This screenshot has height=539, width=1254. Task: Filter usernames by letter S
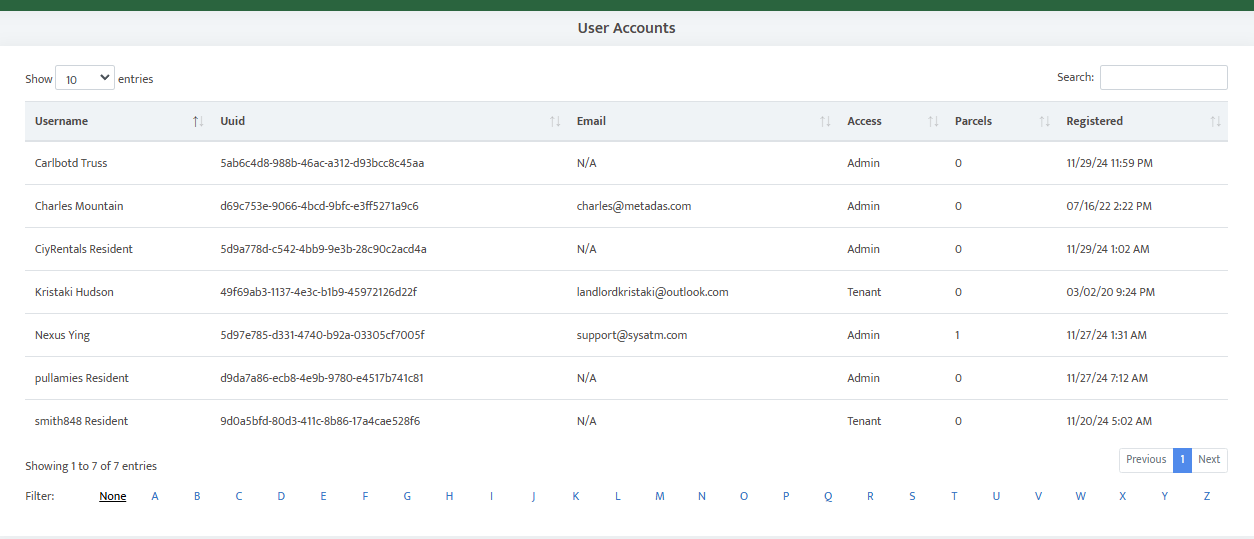[x=912, y=496]
